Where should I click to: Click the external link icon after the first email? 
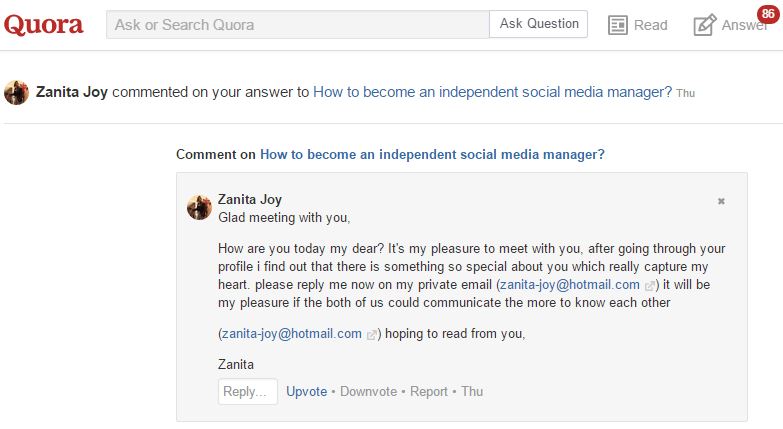(649, 286)
